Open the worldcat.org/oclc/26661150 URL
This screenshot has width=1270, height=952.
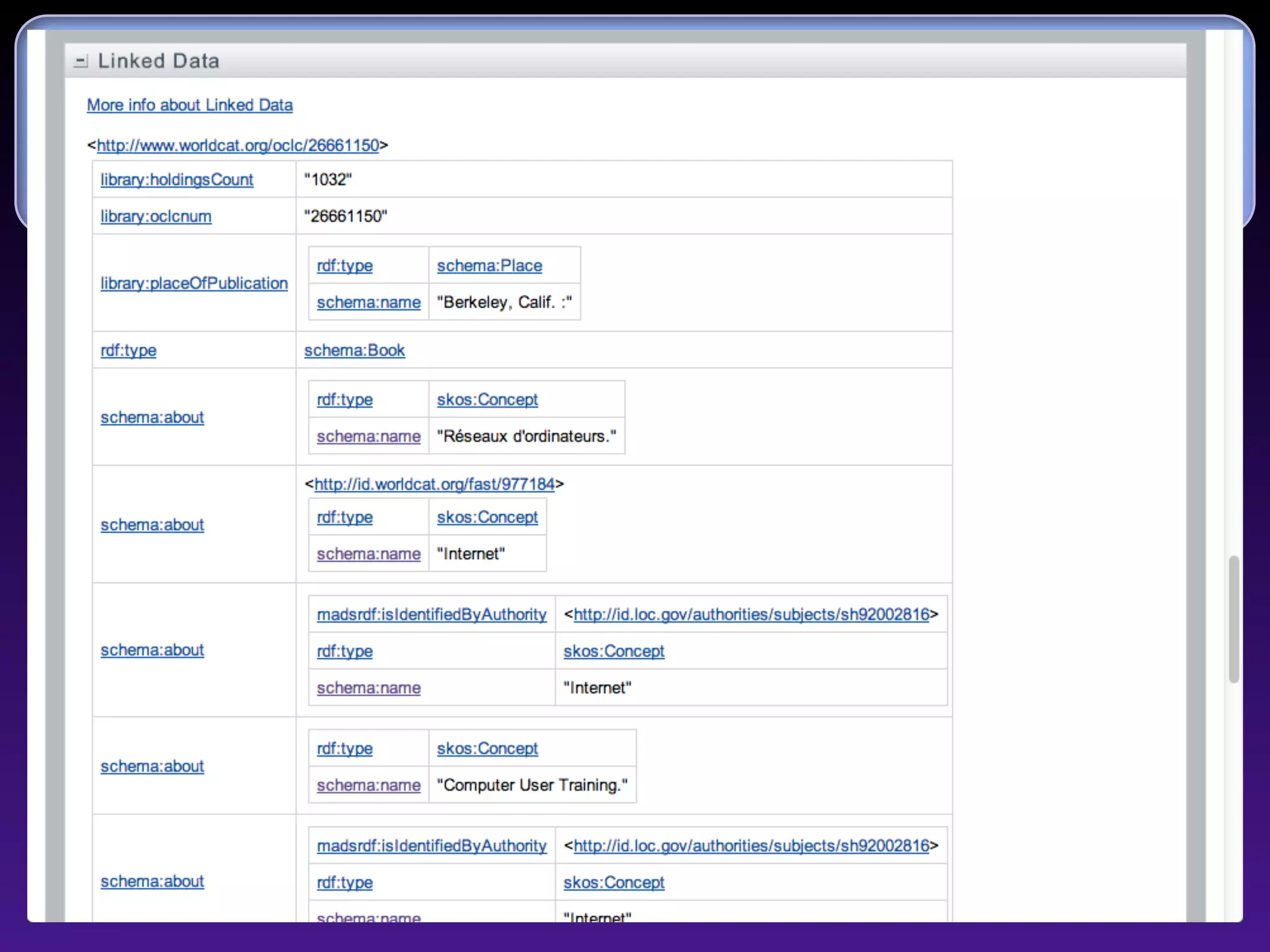[238, 146]
